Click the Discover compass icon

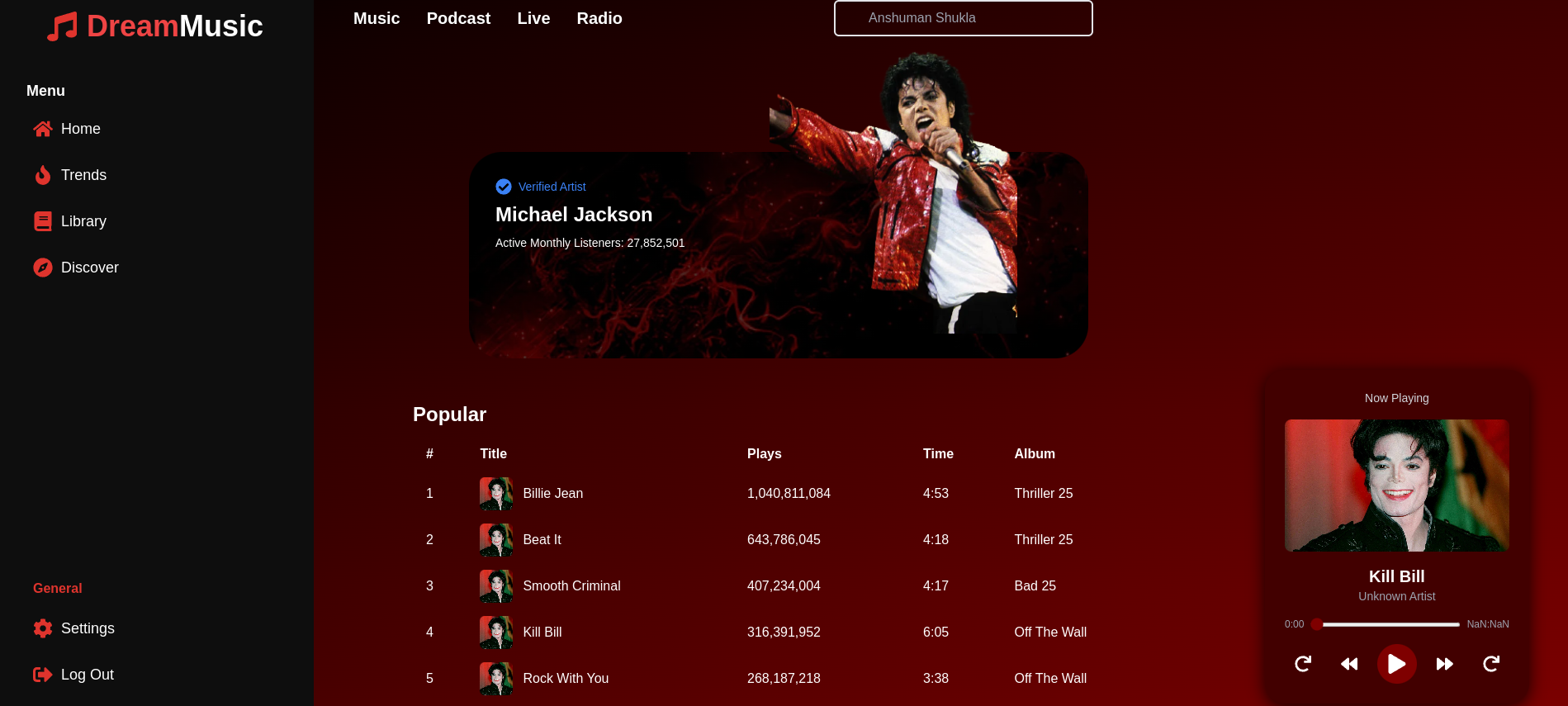[43, 268]
